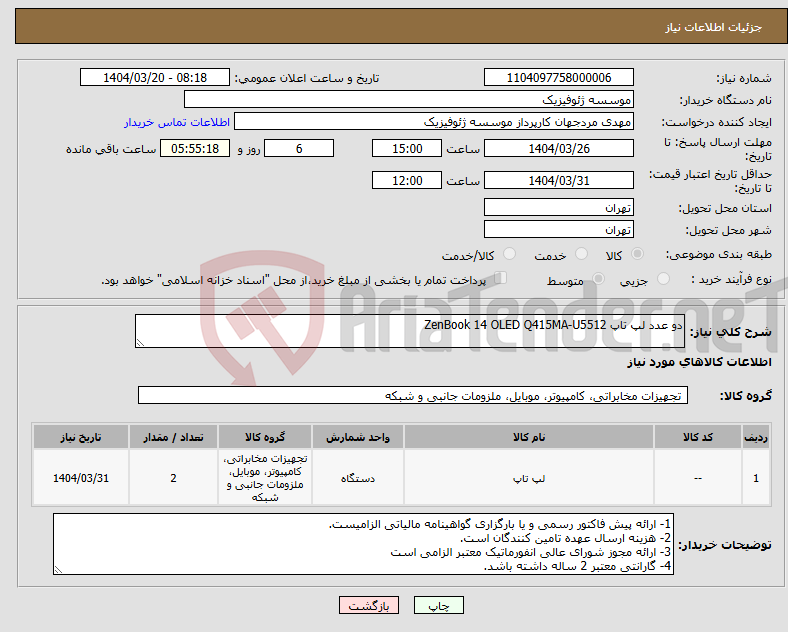This screenshot has width=788, height=632.
Task: Click the requester field مهدی مردجهان
Action: click(x=434, y=122)
